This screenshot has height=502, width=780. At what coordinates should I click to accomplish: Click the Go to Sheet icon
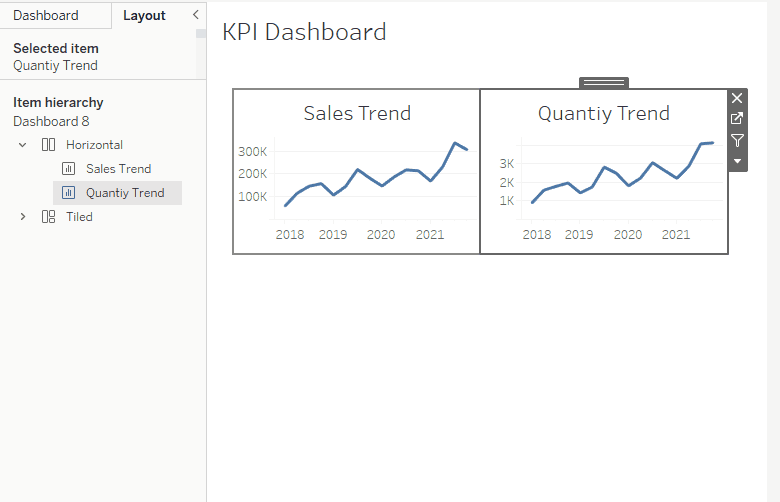(737, 119)
